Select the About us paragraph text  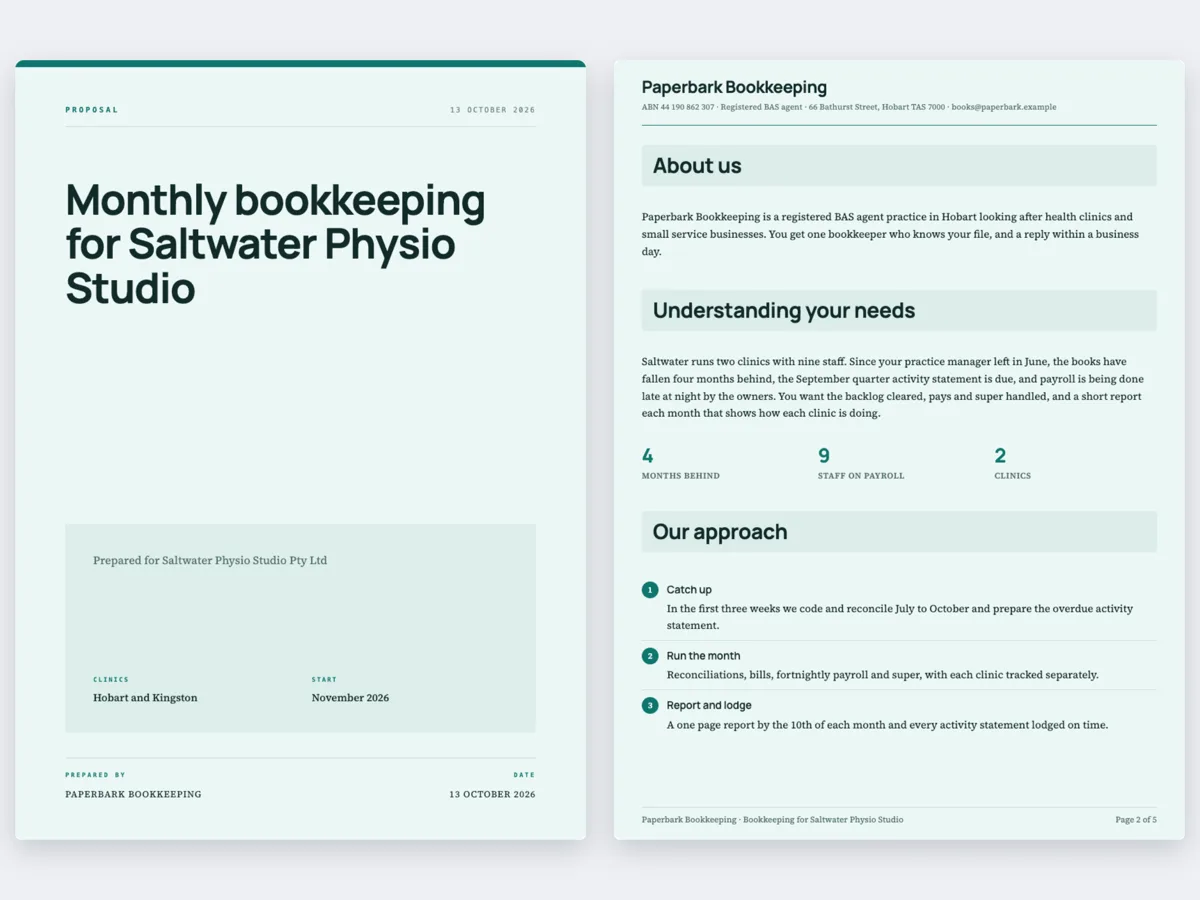coord(890,234)
